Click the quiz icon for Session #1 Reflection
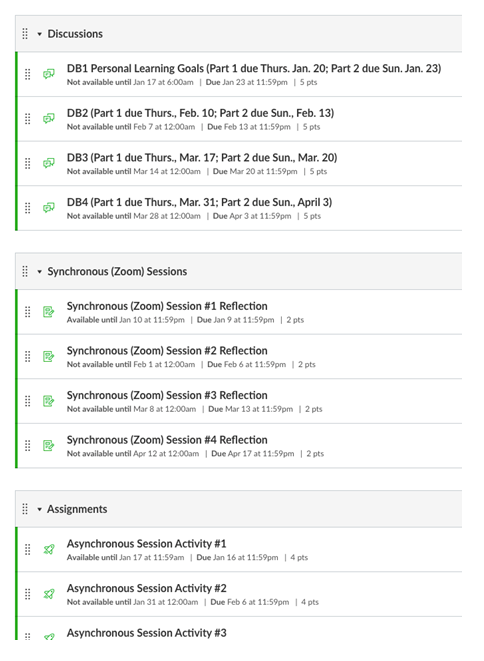 pos(48,312)
